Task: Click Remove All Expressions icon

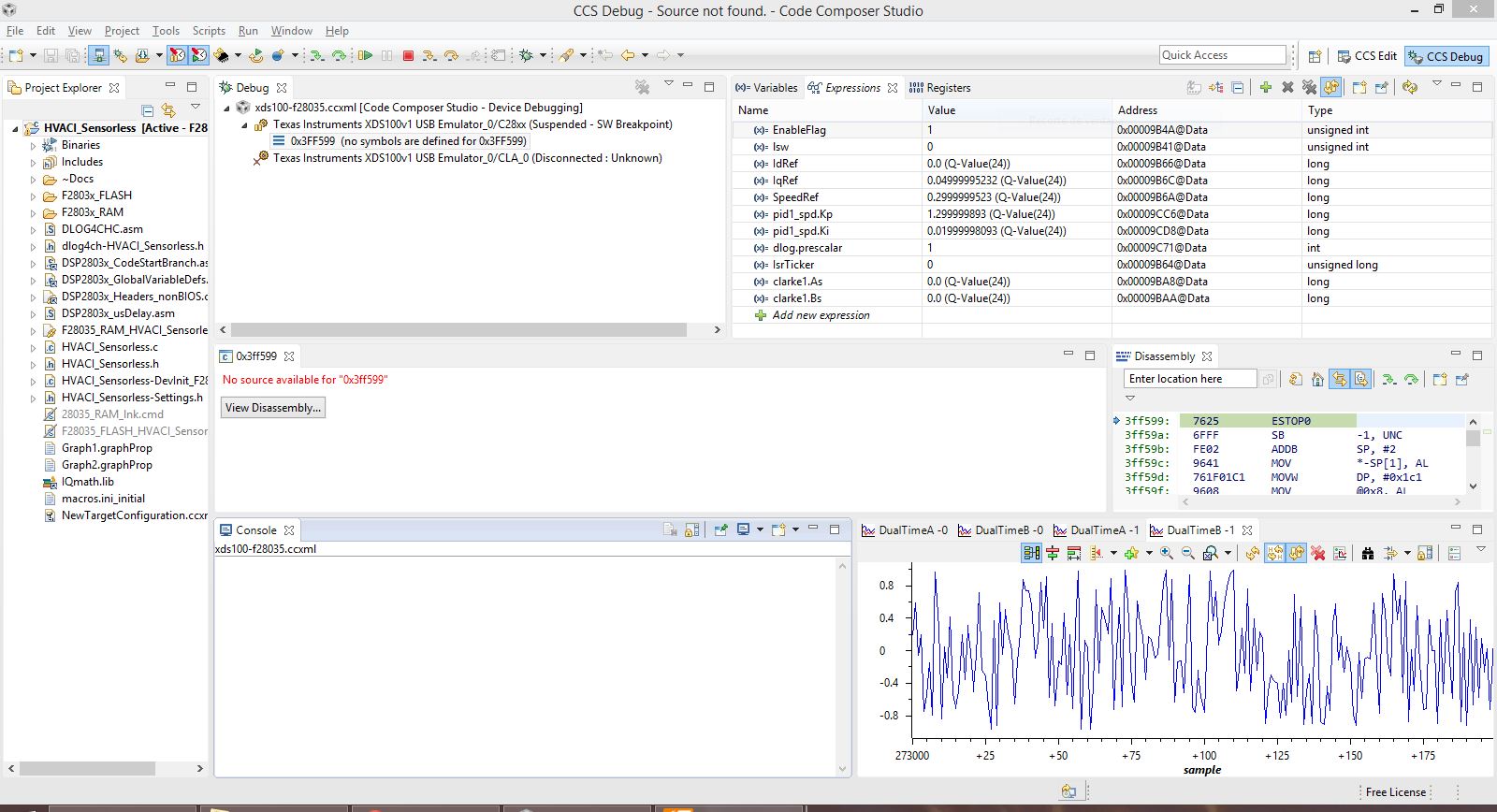Action: 1309,87
